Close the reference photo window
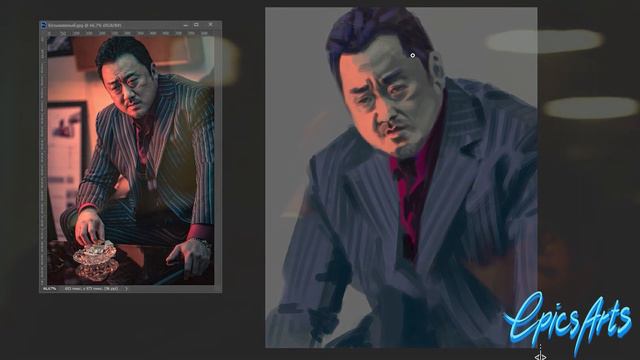640x360 pixels. pos(211,25)
